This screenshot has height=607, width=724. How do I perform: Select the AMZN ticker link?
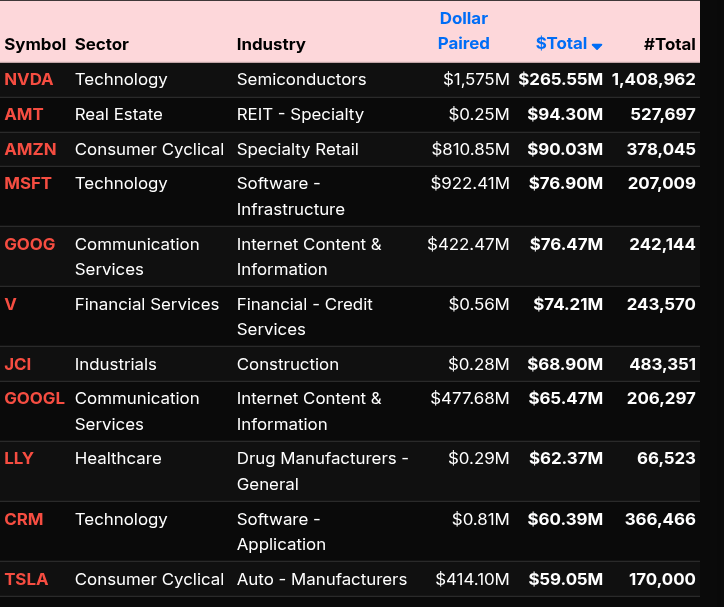coord(31,149)
